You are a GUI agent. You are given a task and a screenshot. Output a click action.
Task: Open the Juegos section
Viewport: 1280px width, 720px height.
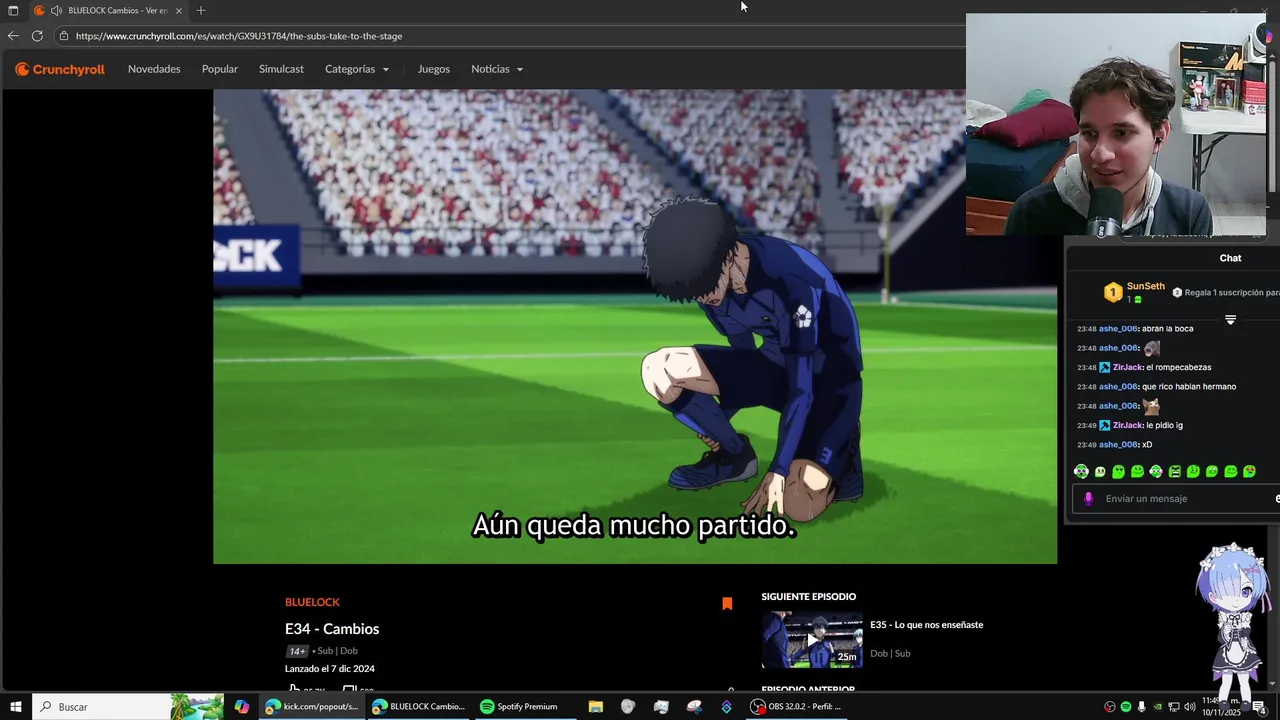(x=434, y=69)
